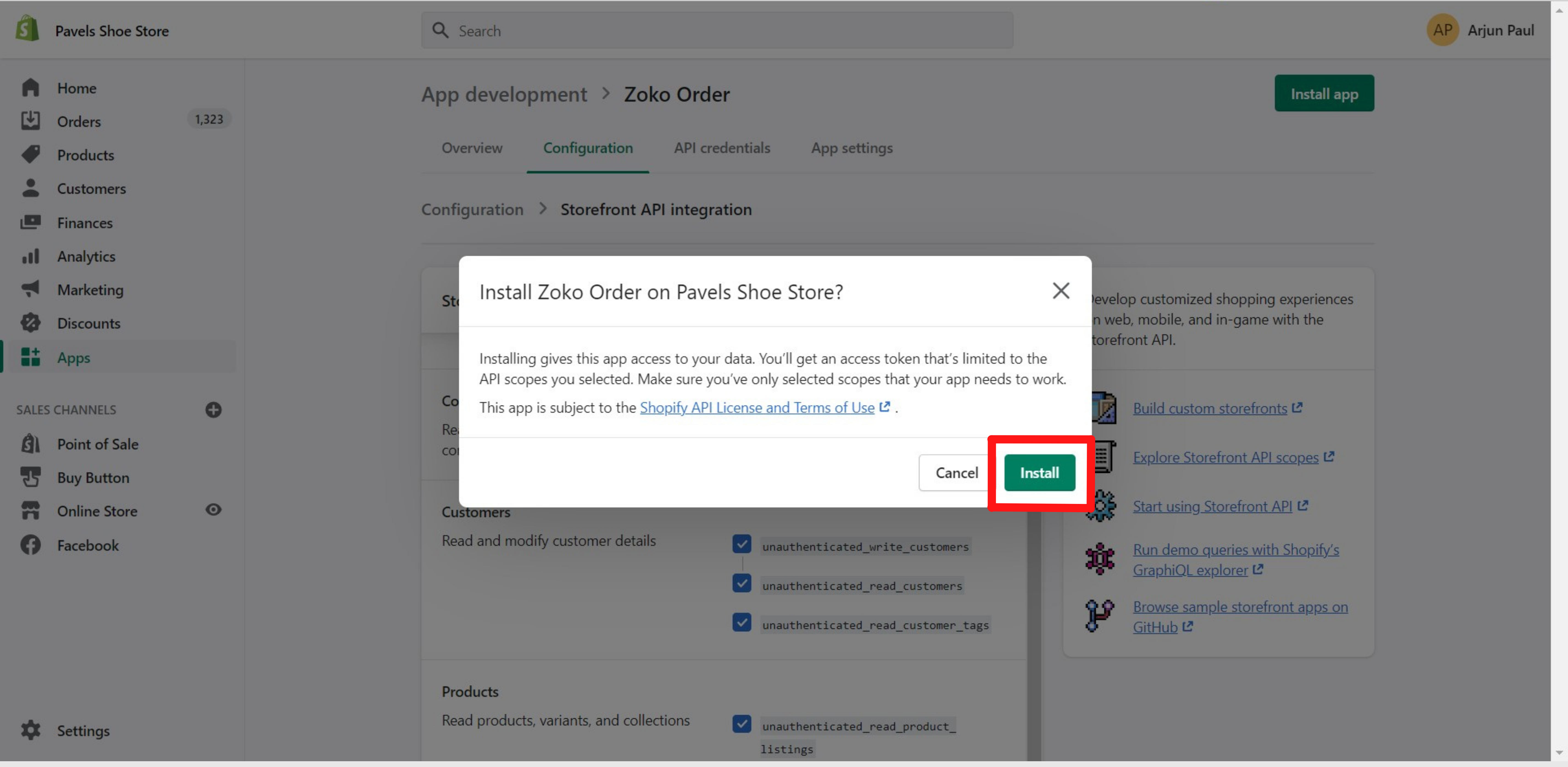Open the Discounts badge icon
1568x767 pixels.
pyautogui.click(x=30, y=323)
